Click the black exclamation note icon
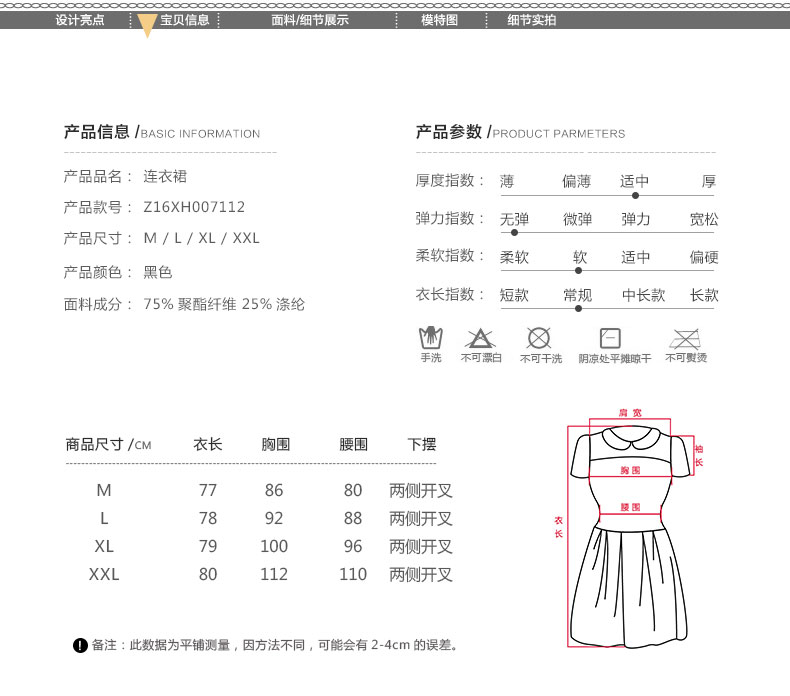Viewport: 790px width, 696px height. tap(81, 645)
